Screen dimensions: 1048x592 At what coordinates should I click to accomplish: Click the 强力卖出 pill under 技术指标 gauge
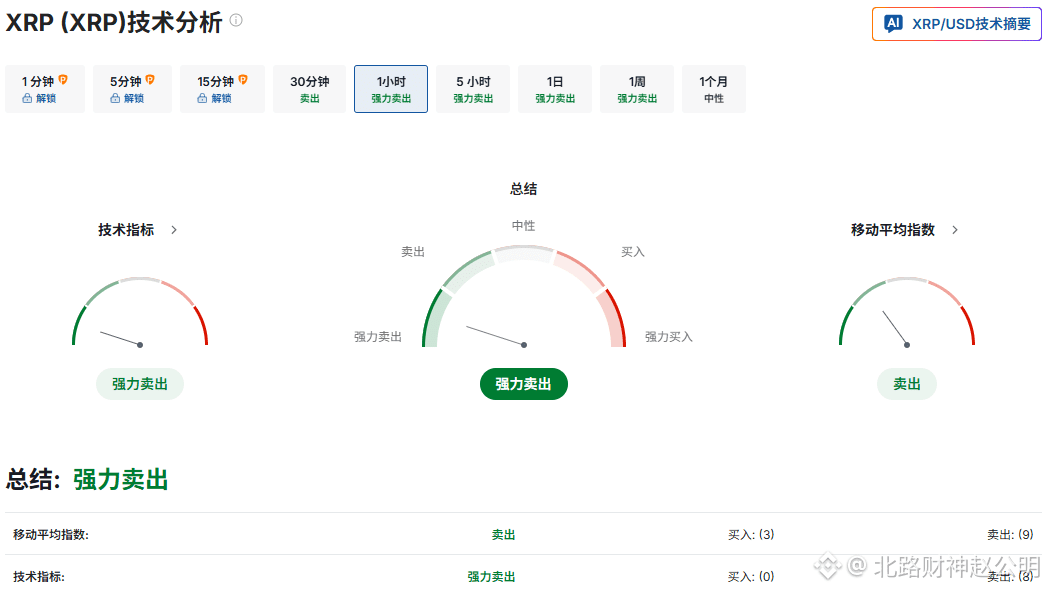(140, 384)
